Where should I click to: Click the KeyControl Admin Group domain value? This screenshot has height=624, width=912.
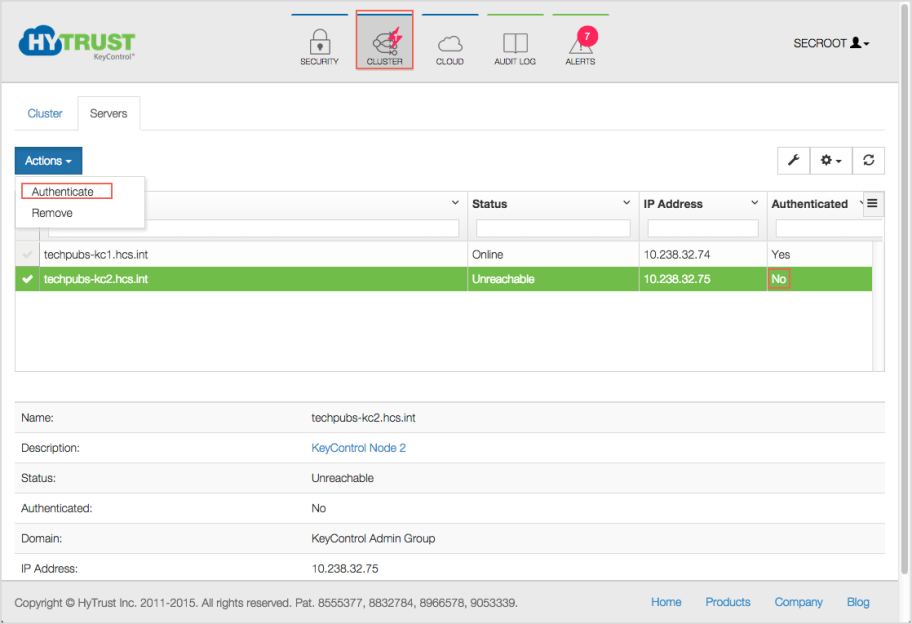(373, 539)
